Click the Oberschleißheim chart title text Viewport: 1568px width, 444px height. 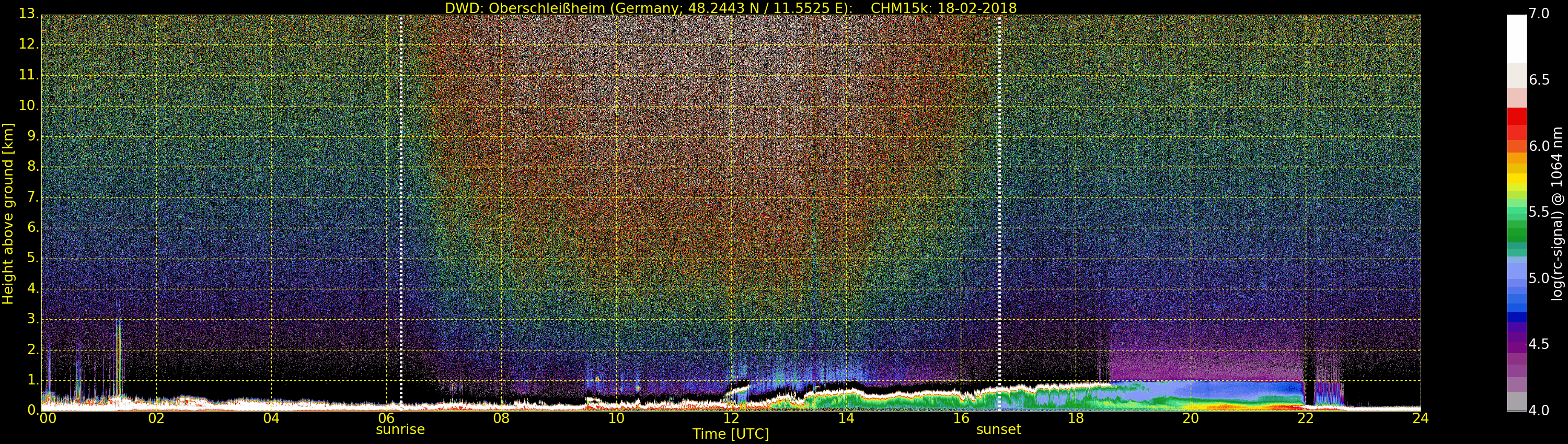[648, 8]
